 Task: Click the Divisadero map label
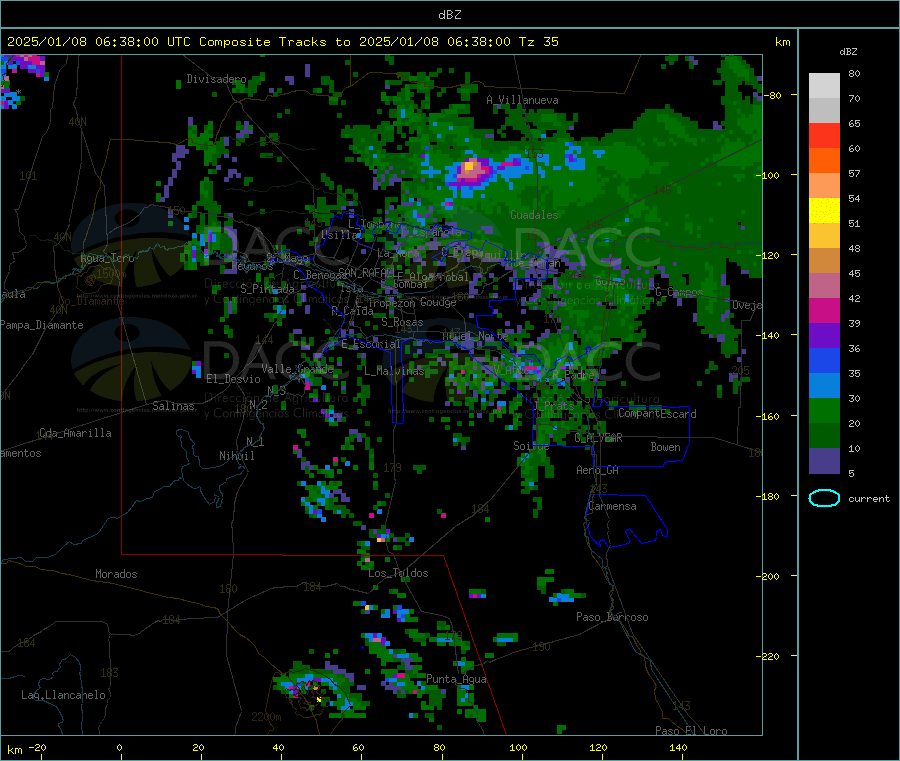point(216,79)
